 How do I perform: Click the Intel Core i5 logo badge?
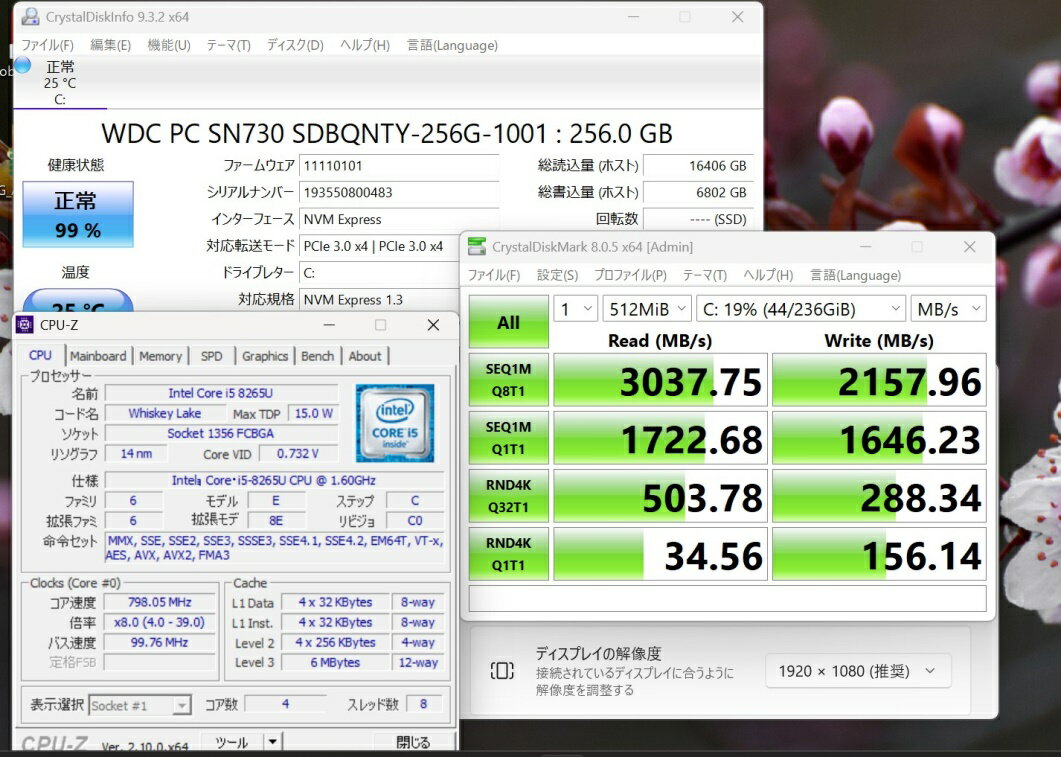394,422
